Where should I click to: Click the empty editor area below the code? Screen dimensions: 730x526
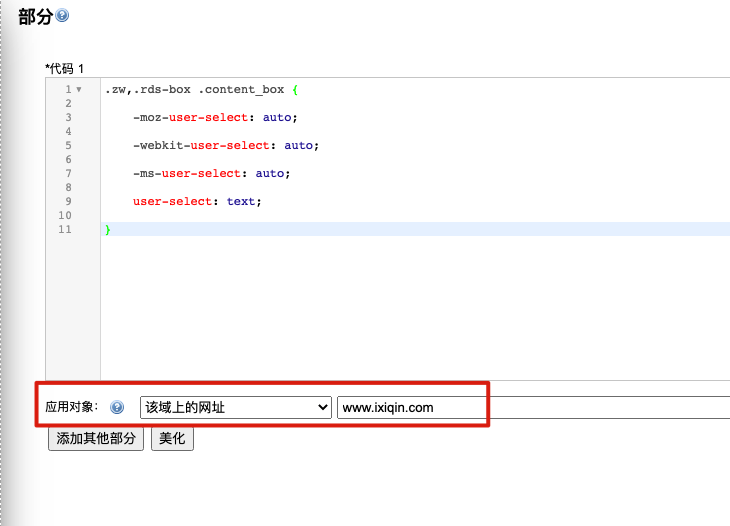point(400,310)
